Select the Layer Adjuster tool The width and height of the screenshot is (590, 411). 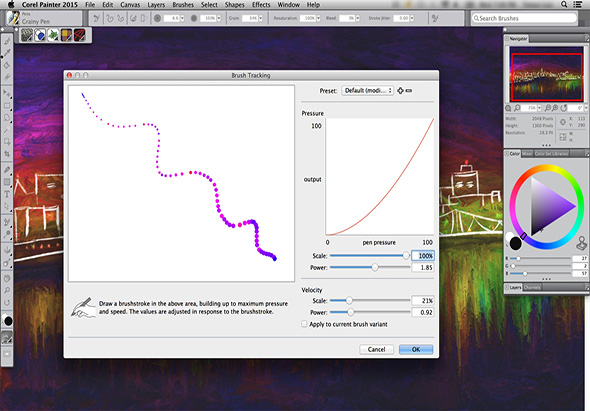pyautogui.click(x=7, y=93)
